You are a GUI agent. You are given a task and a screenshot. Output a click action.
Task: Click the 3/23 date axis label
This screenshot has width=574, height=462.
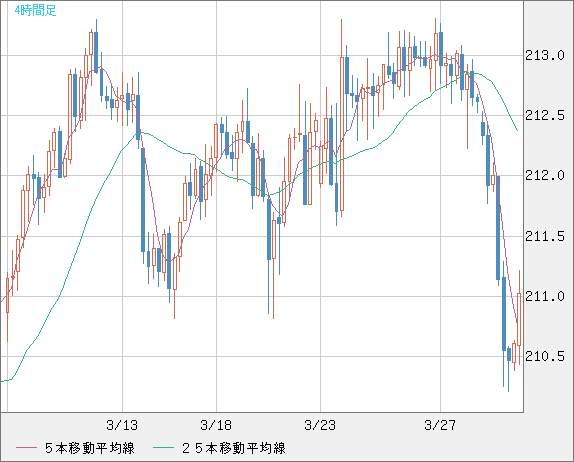point(320,425)
